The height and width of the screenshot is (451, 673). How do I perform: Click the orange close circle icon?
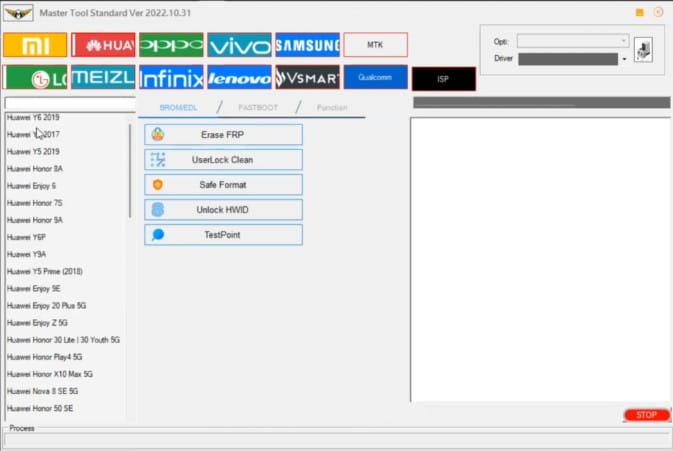coord(658,12)
